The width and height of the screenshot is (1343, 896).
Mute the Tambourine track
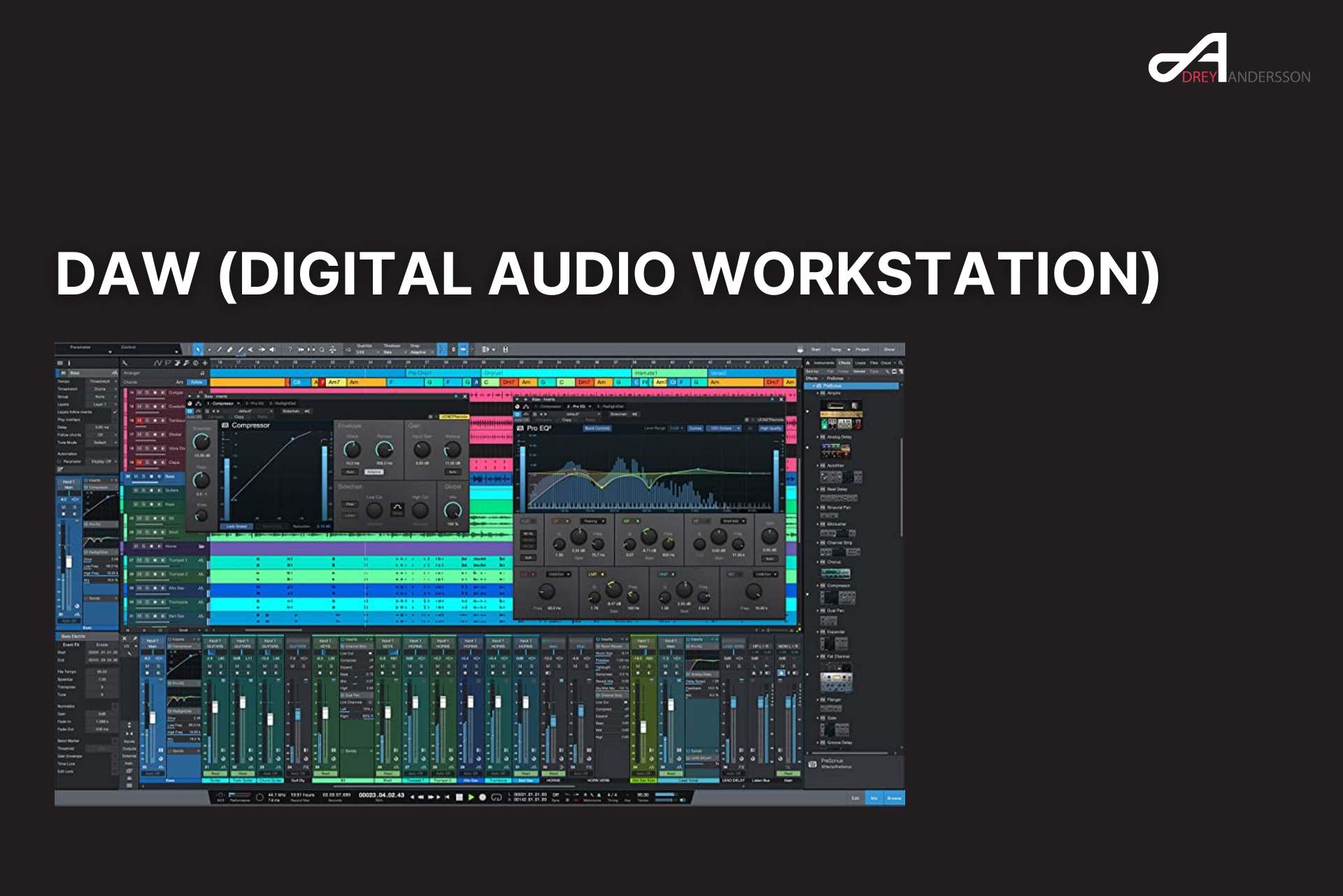[x=139, y=420]
